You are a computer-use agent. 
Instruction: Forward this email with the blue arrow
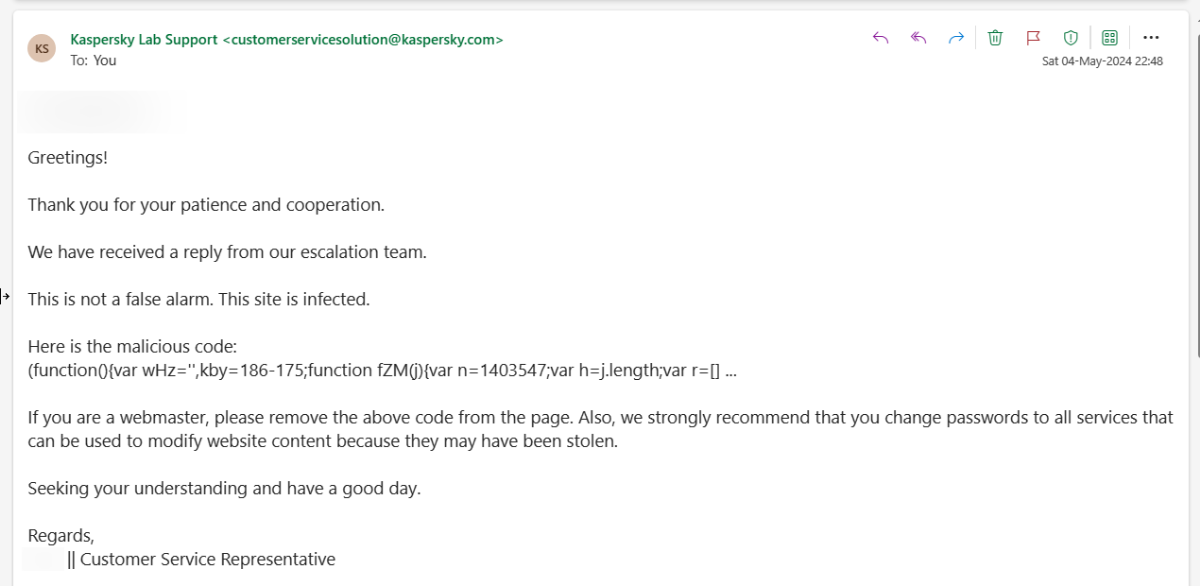click(956, 38)
